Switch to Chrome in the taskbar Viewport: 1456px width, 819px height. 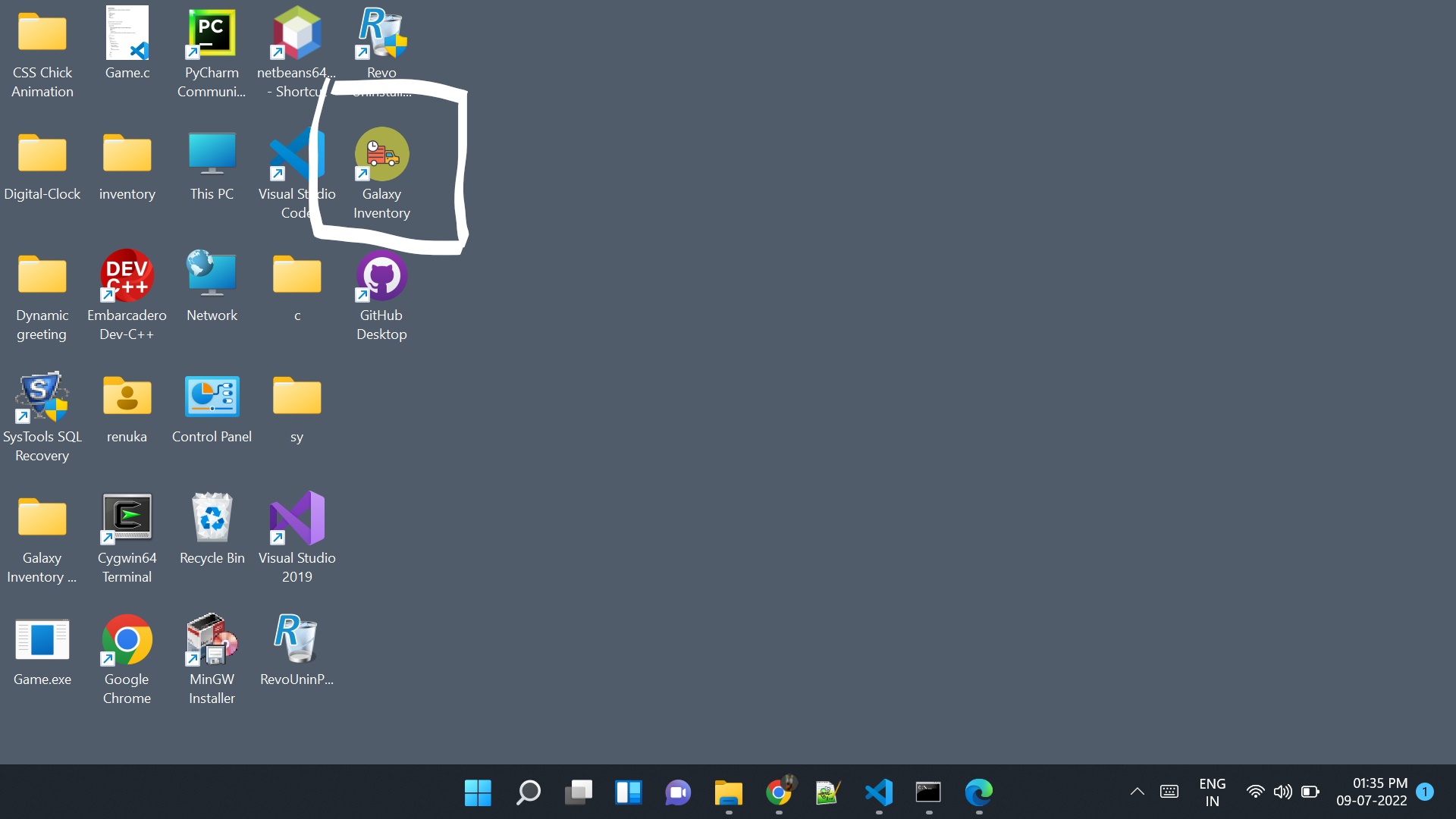779,792
